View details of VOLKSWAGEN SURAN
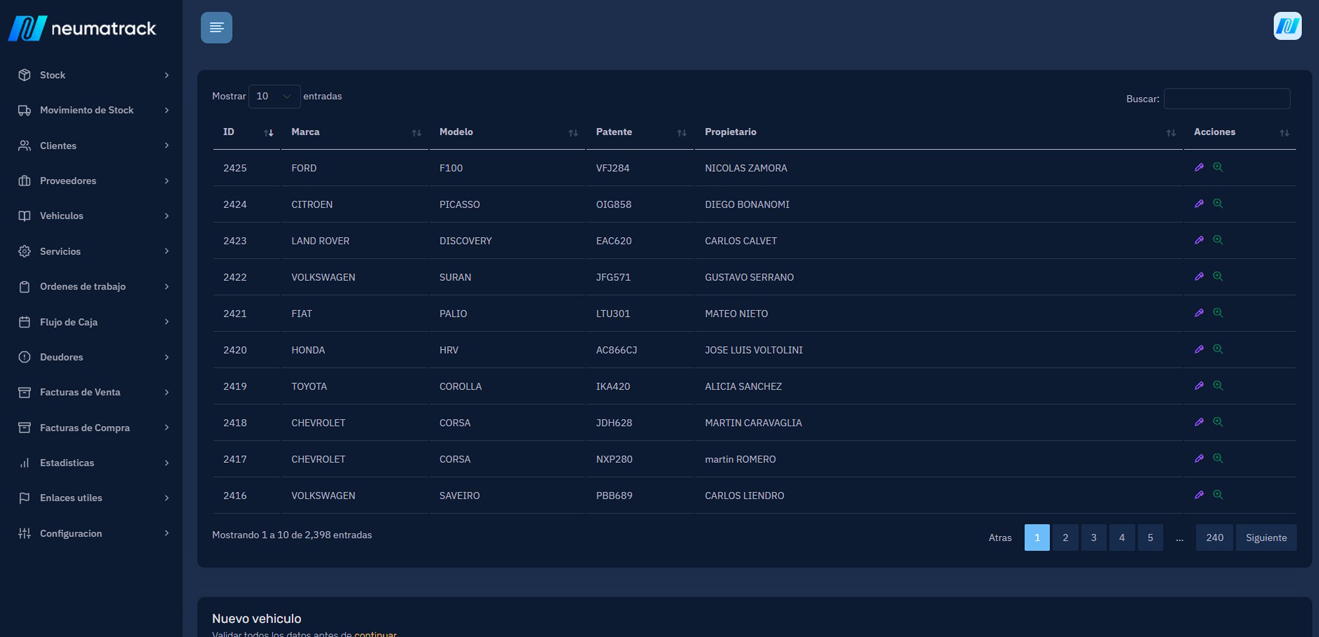 [1218, 276]
